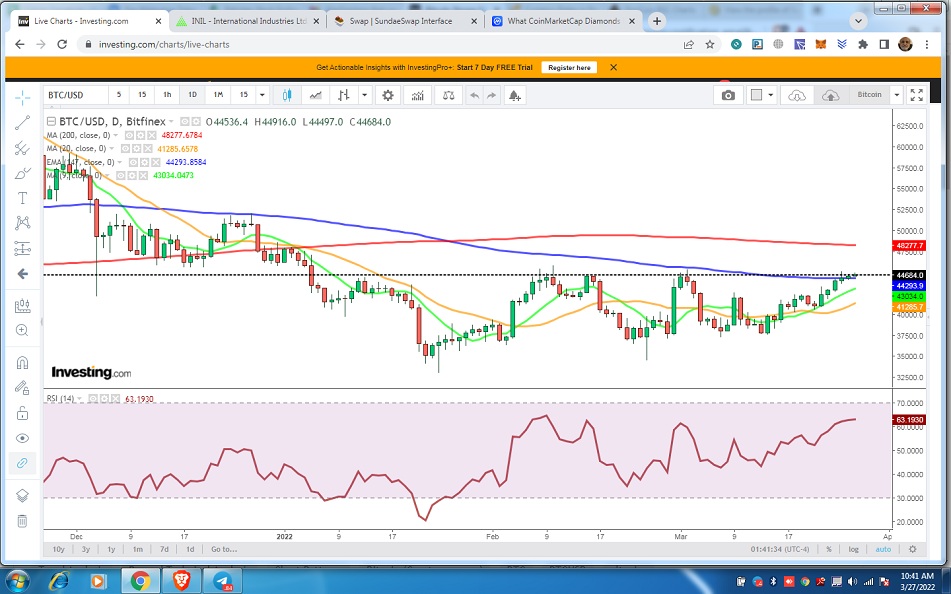Remove the MA 200 indicator X icon
The image size is (951, 594).
[151, 135]
